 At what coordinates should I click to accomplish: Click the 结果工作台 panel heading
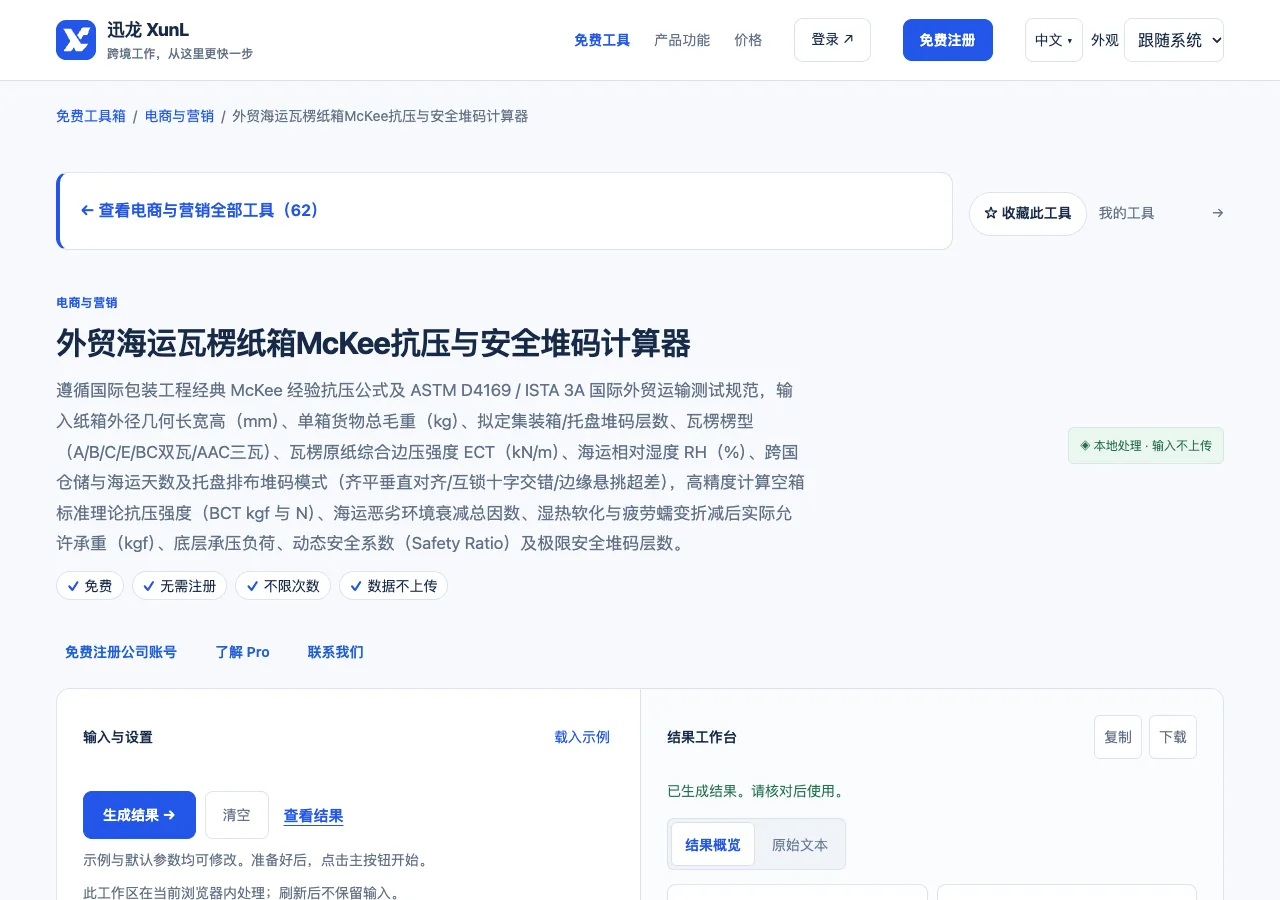702,737
